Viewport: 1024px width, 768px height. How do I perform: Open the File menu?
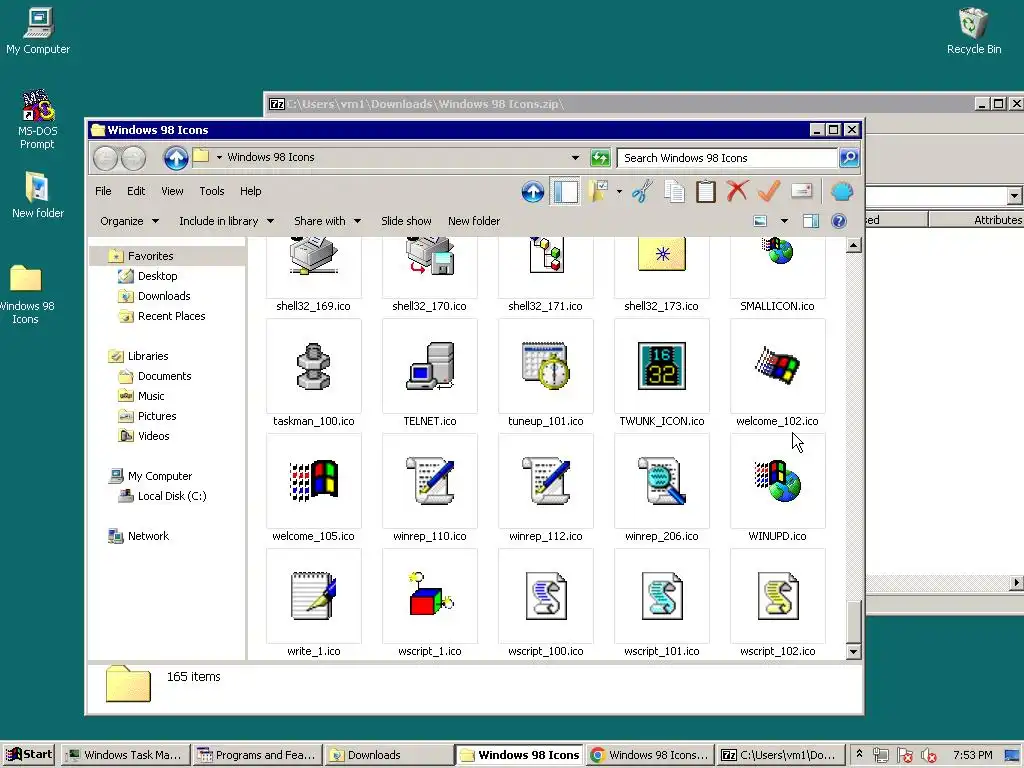103,191
